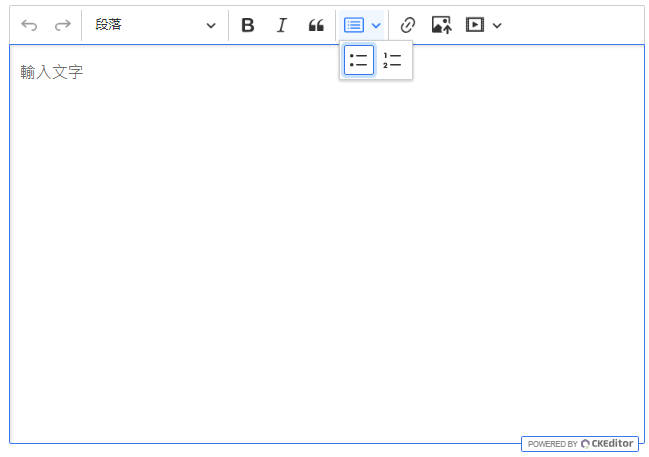
Task: Collapse the list type dropdown arrow
Action: point(376,26)
